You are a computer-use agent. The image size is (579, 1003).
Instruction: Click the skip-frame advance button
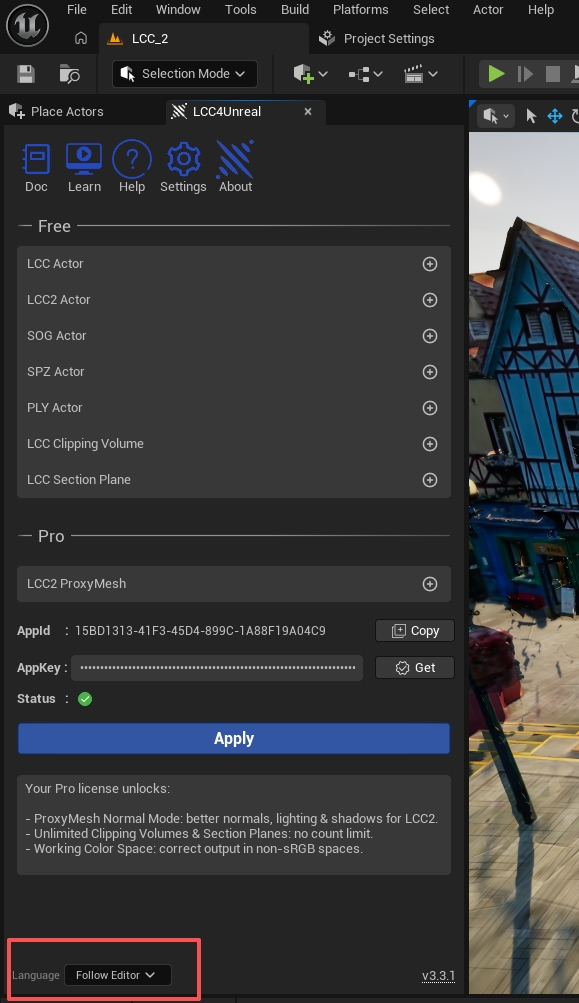click(x=525, y=74)
